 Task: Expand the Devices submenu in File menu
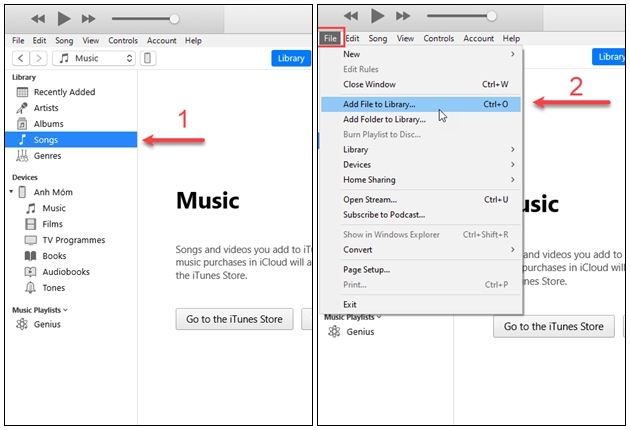point(421,164)
